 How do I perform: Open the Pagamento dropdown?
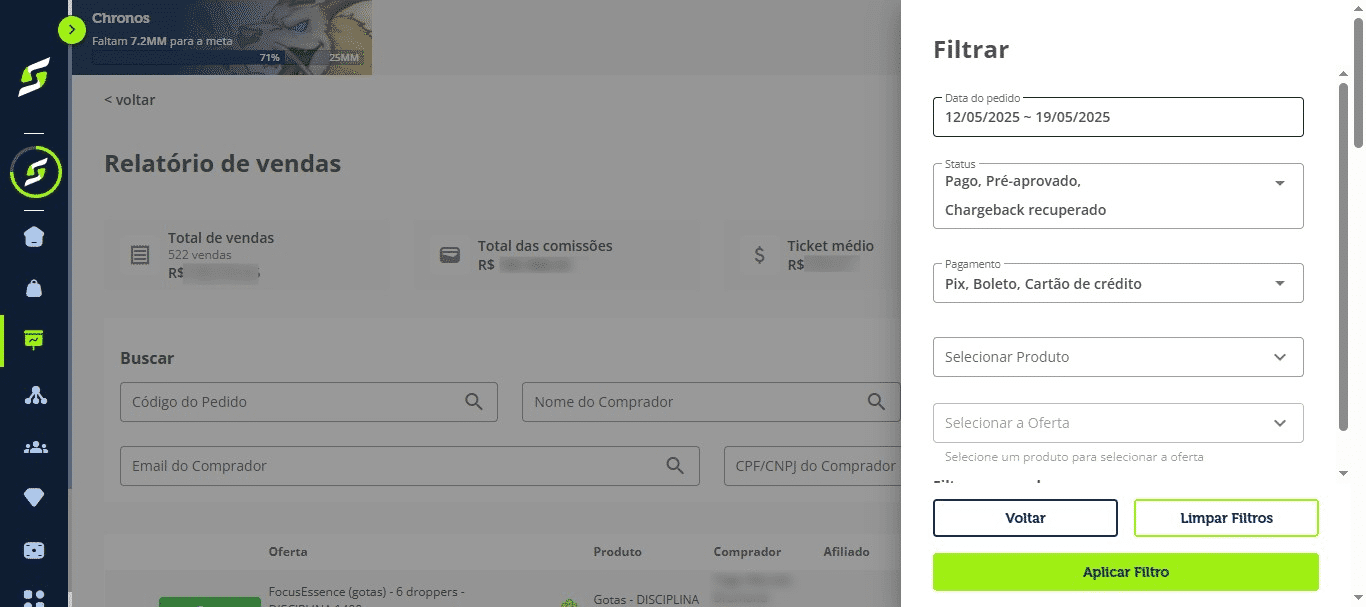pos(1118,283)
